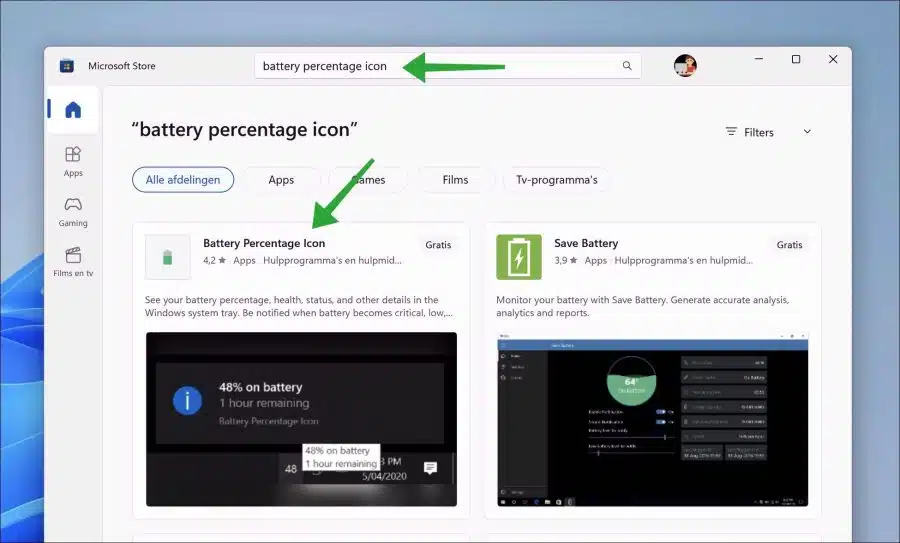Click Gratis button for Save Battery

tap(789, 245)
